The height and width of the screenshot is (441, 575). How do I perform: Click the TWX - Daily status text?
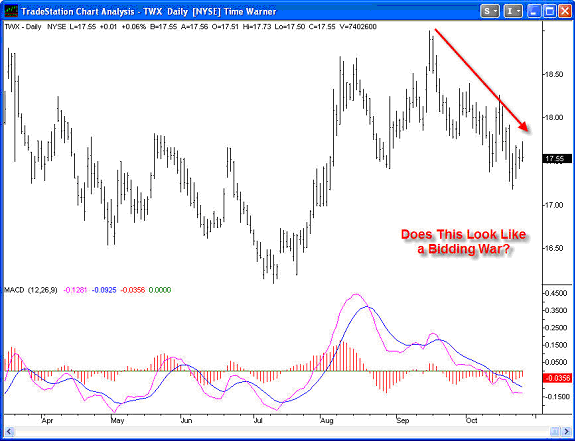[x=23, y=27]
